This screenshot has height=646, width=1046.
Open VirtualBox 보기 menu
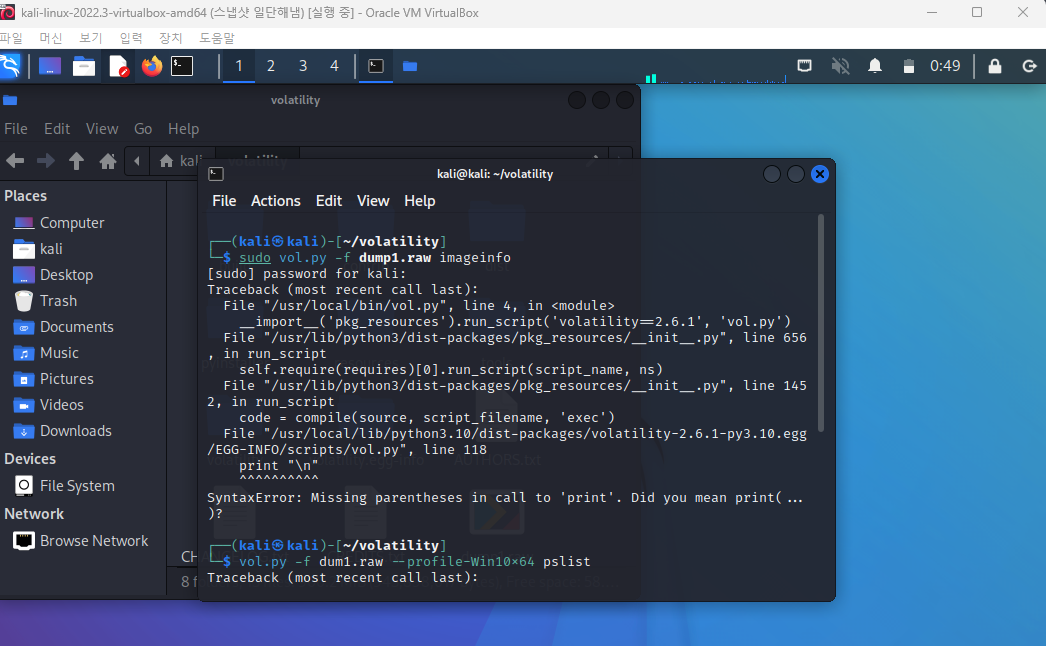tap(91, 38)
